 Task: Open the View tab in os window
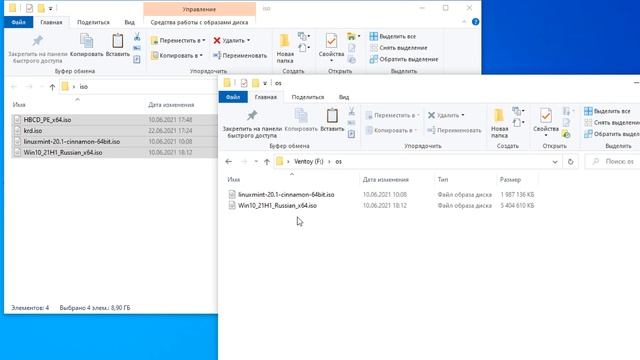[344, 97]
